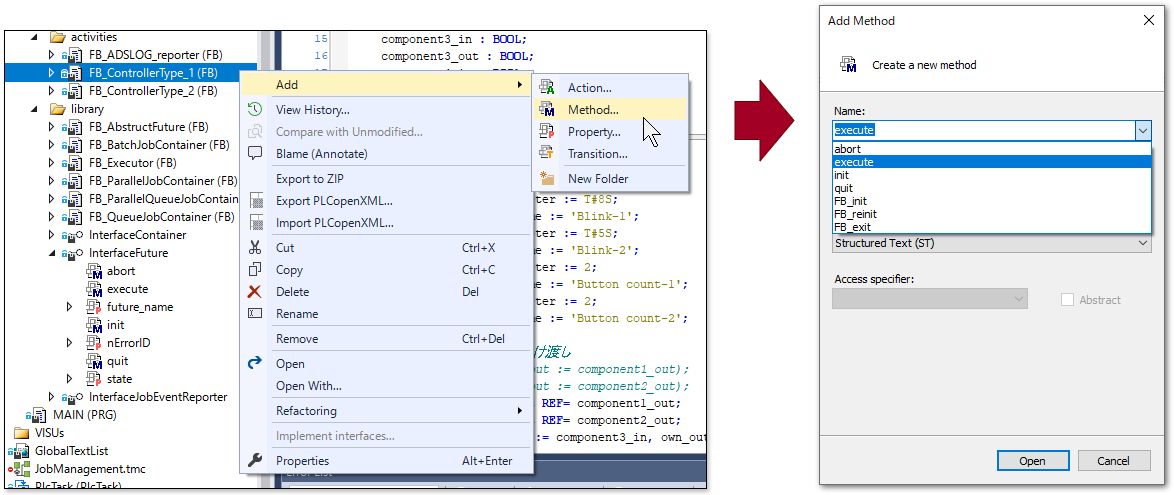Select FB_exit in the name list

click(x=991, y=226)
